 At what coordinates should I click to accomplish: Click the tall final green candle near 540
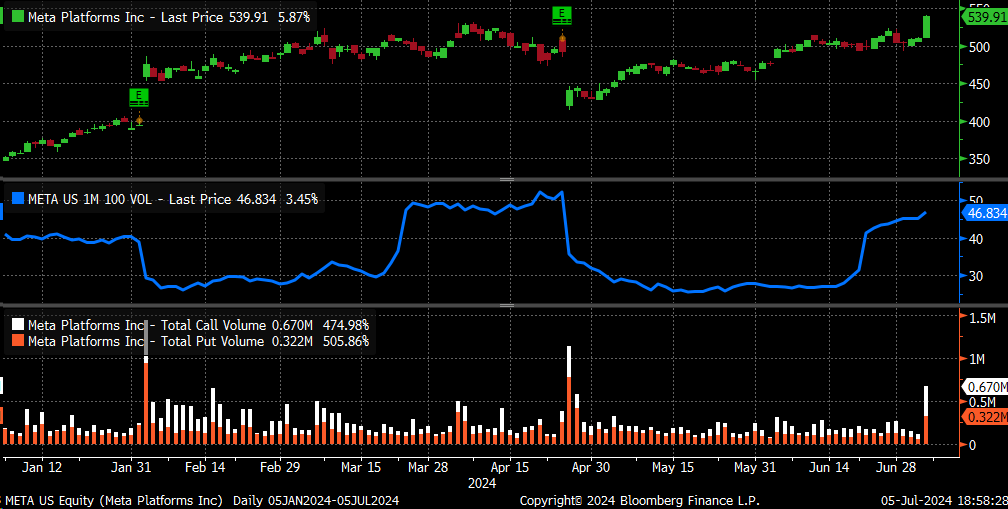point(926,26)
